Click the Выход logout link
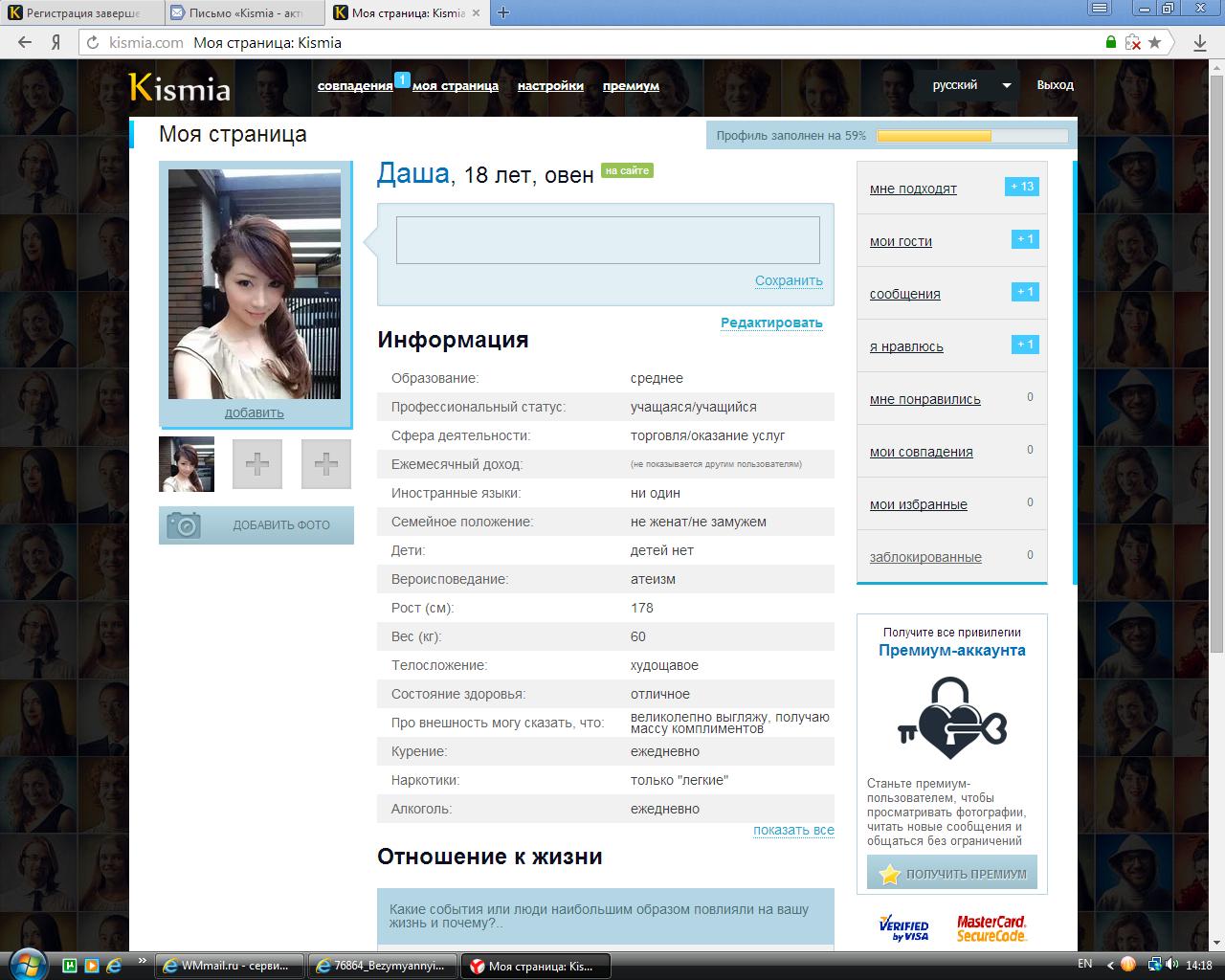The width and height of the screenshot is (1225, 980). click(x=1055, y=85)
